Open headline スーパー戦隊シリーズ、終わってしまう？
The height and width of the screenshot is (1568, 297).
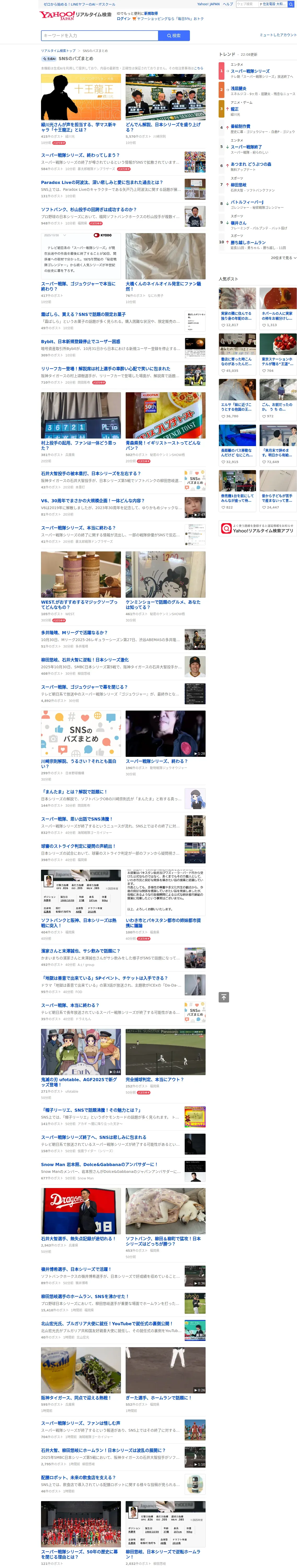[80, 155]
